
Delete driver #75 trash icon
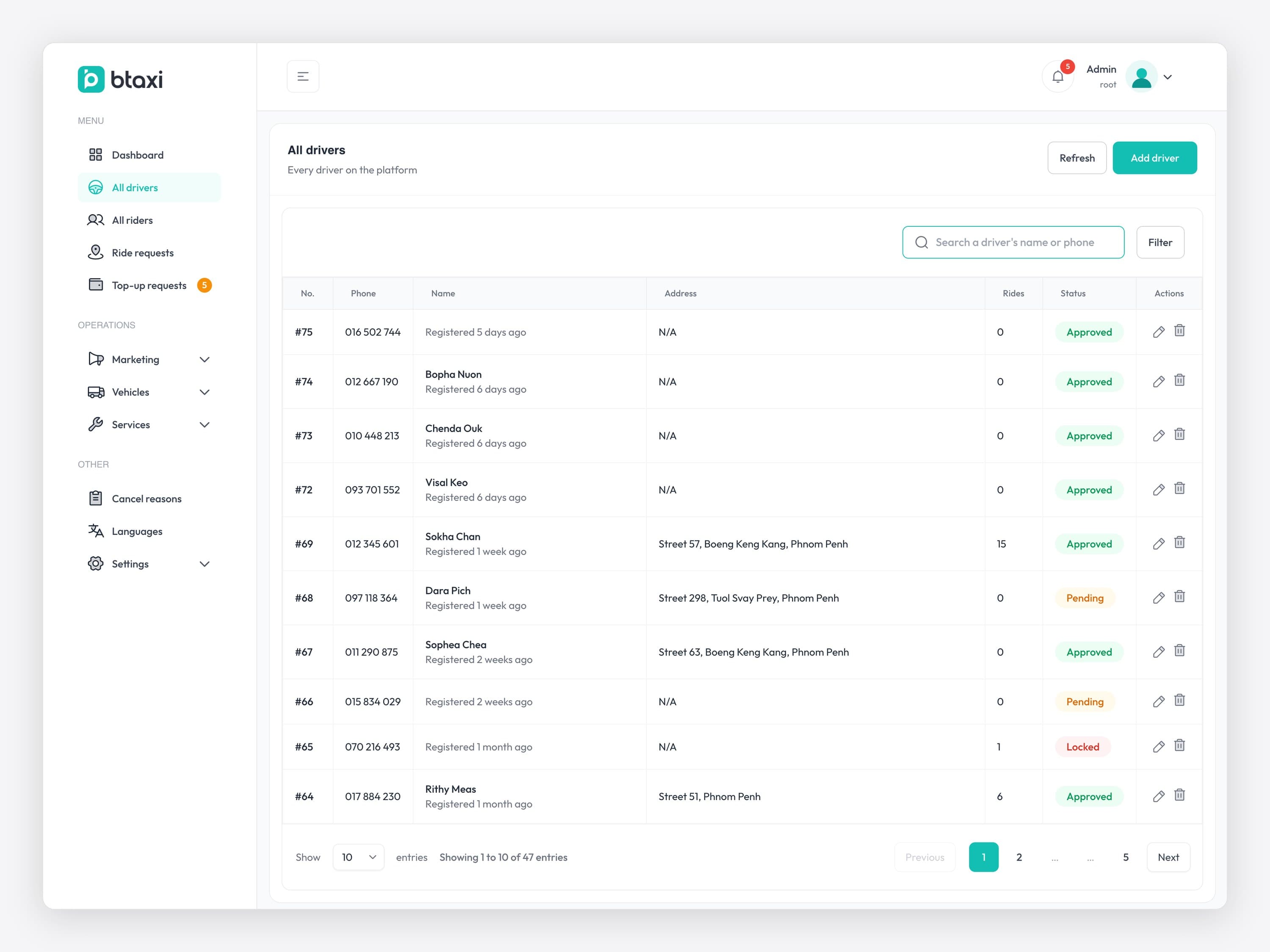click(x=1179, y=330)
